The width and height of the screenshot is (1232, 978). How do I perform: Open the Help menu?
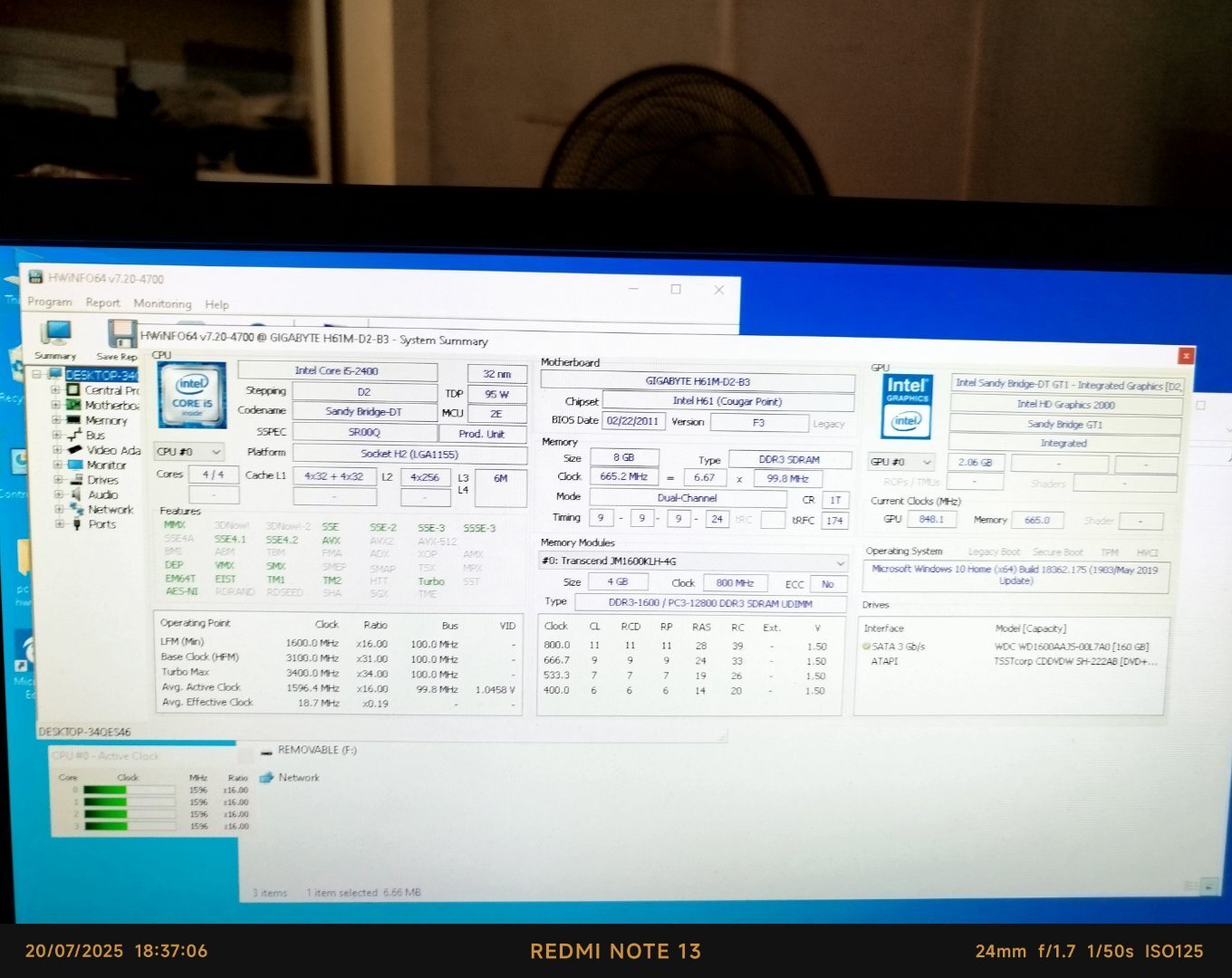point(217,304)
